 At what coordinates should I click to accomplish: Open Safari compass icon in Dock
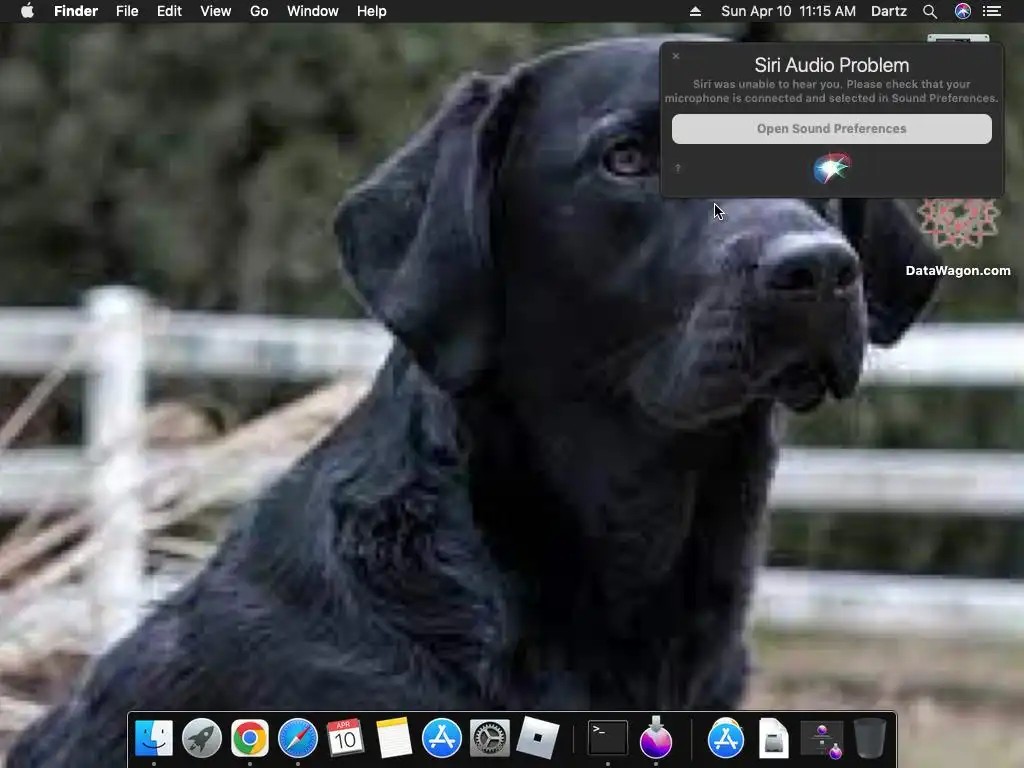[x=298, y=738]
